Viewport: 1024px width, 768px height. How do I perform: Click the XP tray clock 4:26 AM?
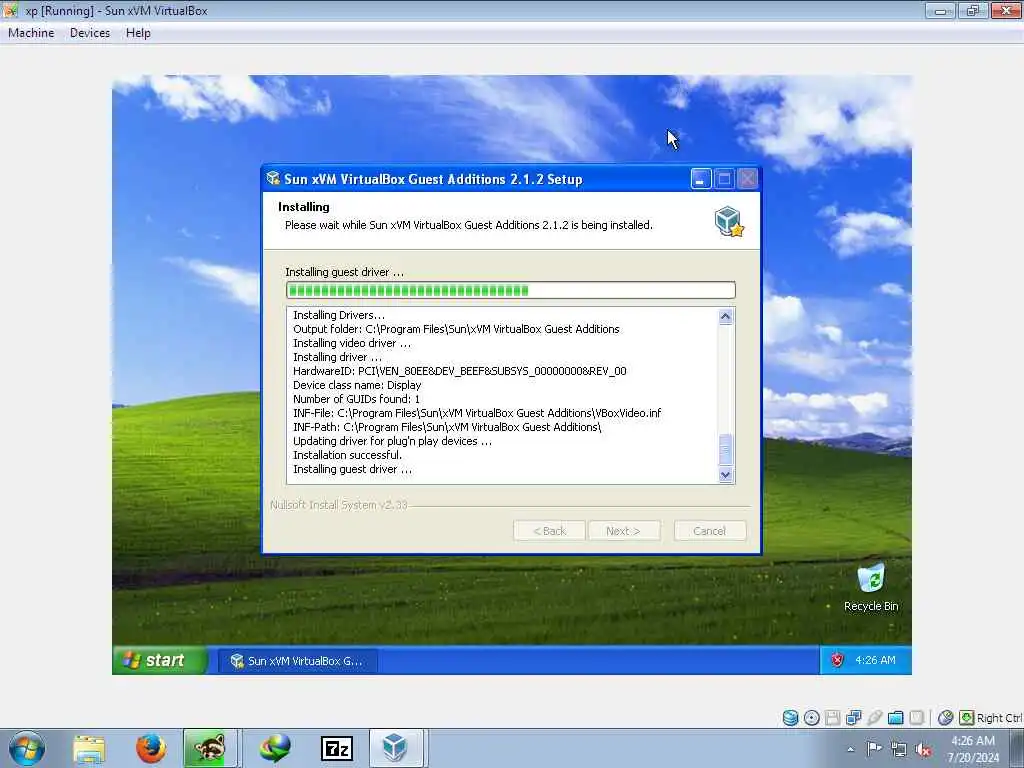coord(875,660)
